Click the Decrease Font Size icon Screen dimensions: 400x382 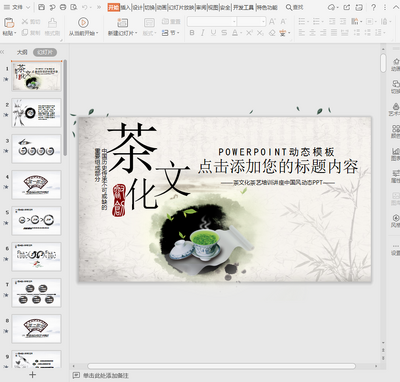click(283, 22)
